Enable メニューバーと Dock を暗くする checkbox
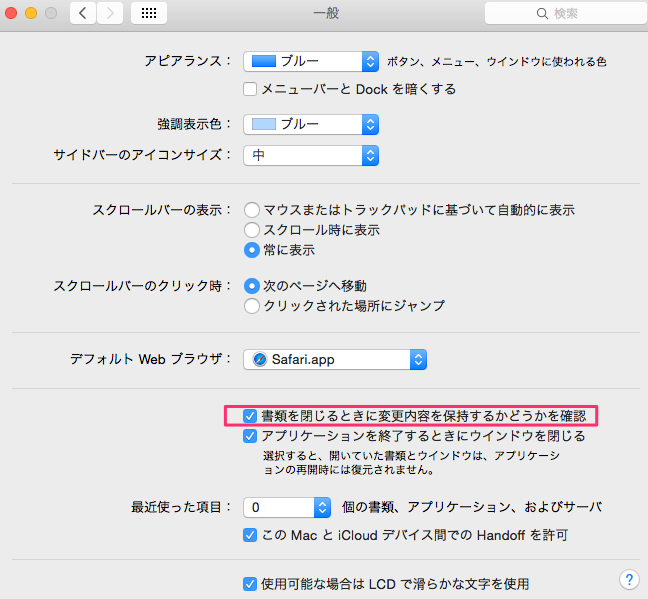 pos(250,89)
